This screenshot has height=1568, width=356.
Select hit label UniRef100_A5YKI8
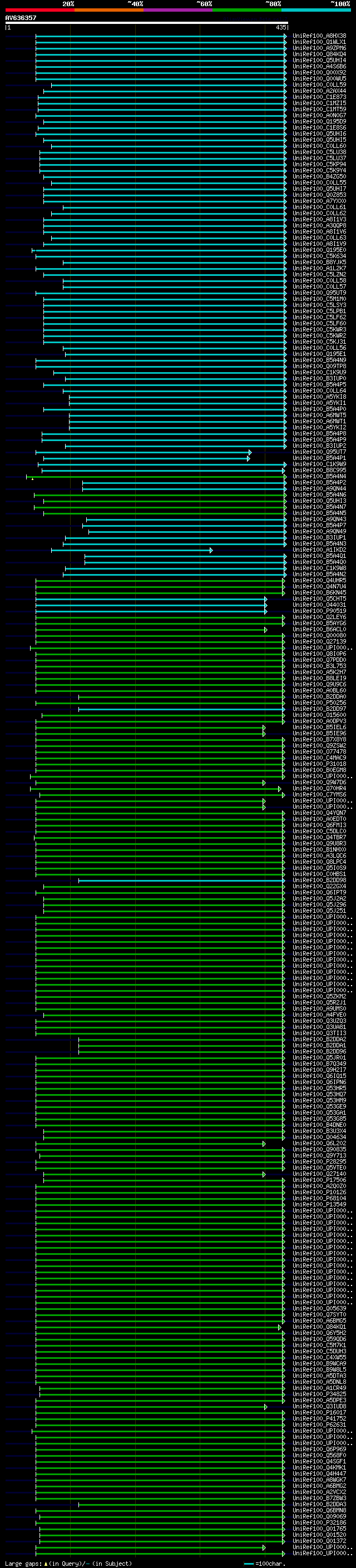click(x=319, y=397)
